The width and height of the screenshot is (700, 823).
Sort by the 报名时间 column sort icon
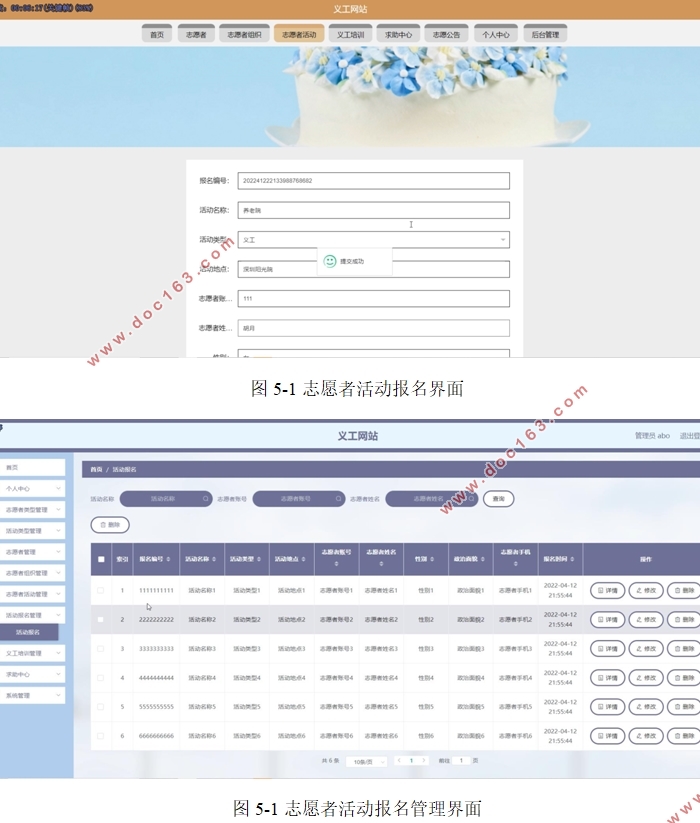[x=572, y=559]
